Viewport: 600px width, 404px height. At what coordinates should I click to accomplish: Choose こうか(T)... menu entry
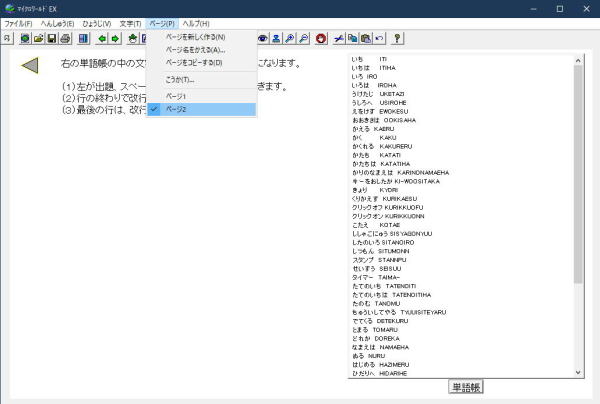[x=201, y=80]
